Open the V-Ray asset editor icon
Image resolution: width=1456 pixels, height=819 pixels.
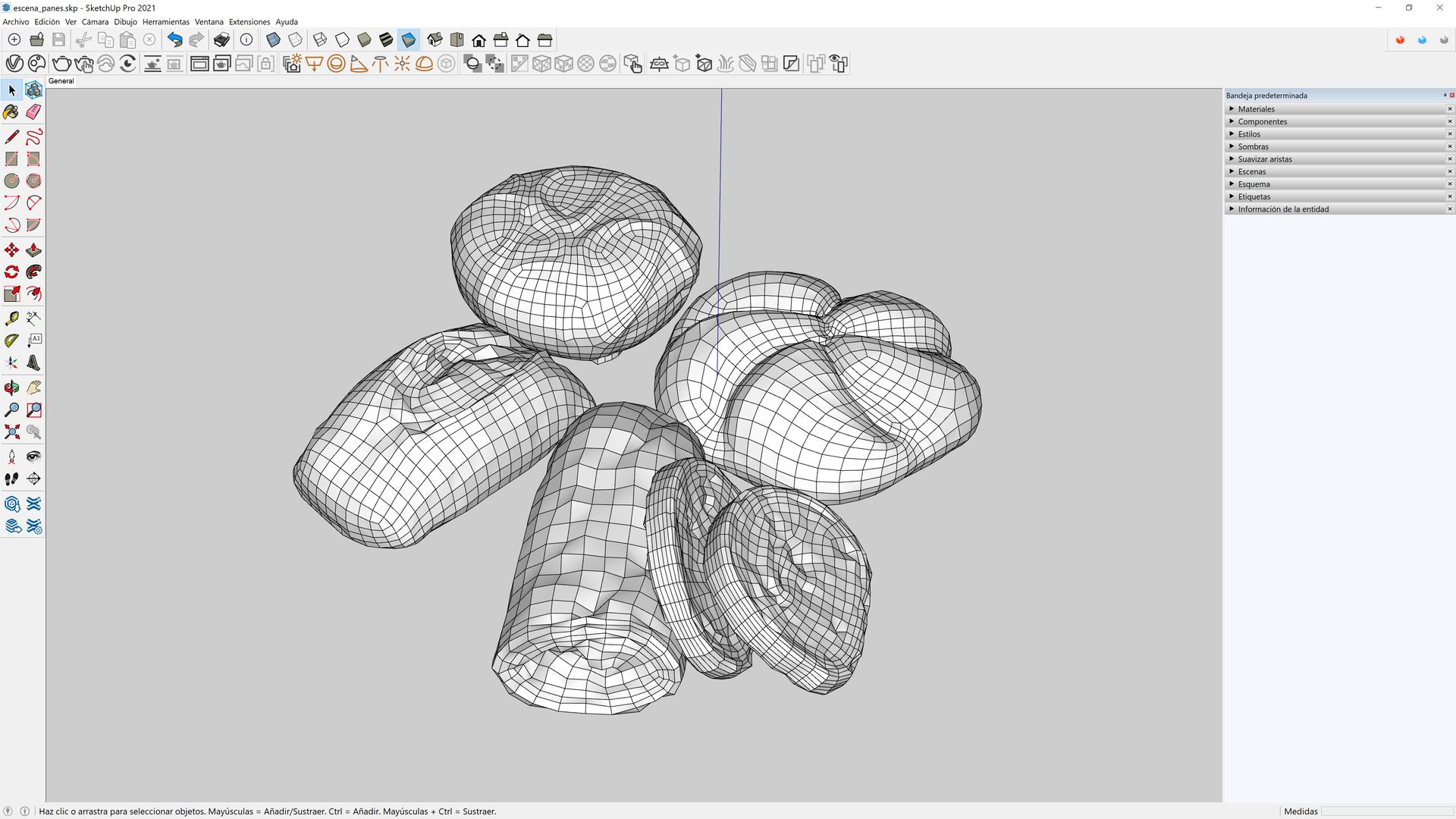[x=14, y=64]
